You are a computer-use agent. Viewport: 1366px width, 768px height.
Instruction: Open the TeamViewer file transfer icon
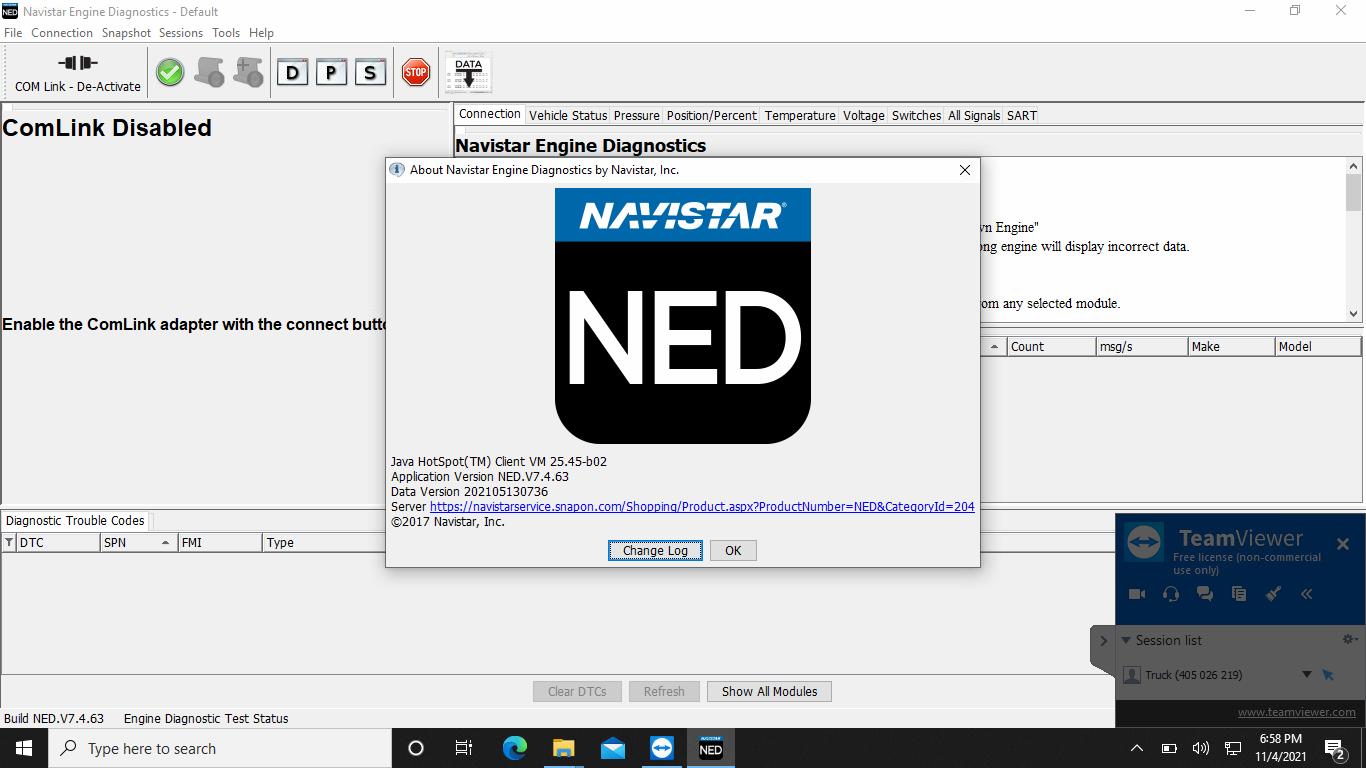coord(1239,594)
